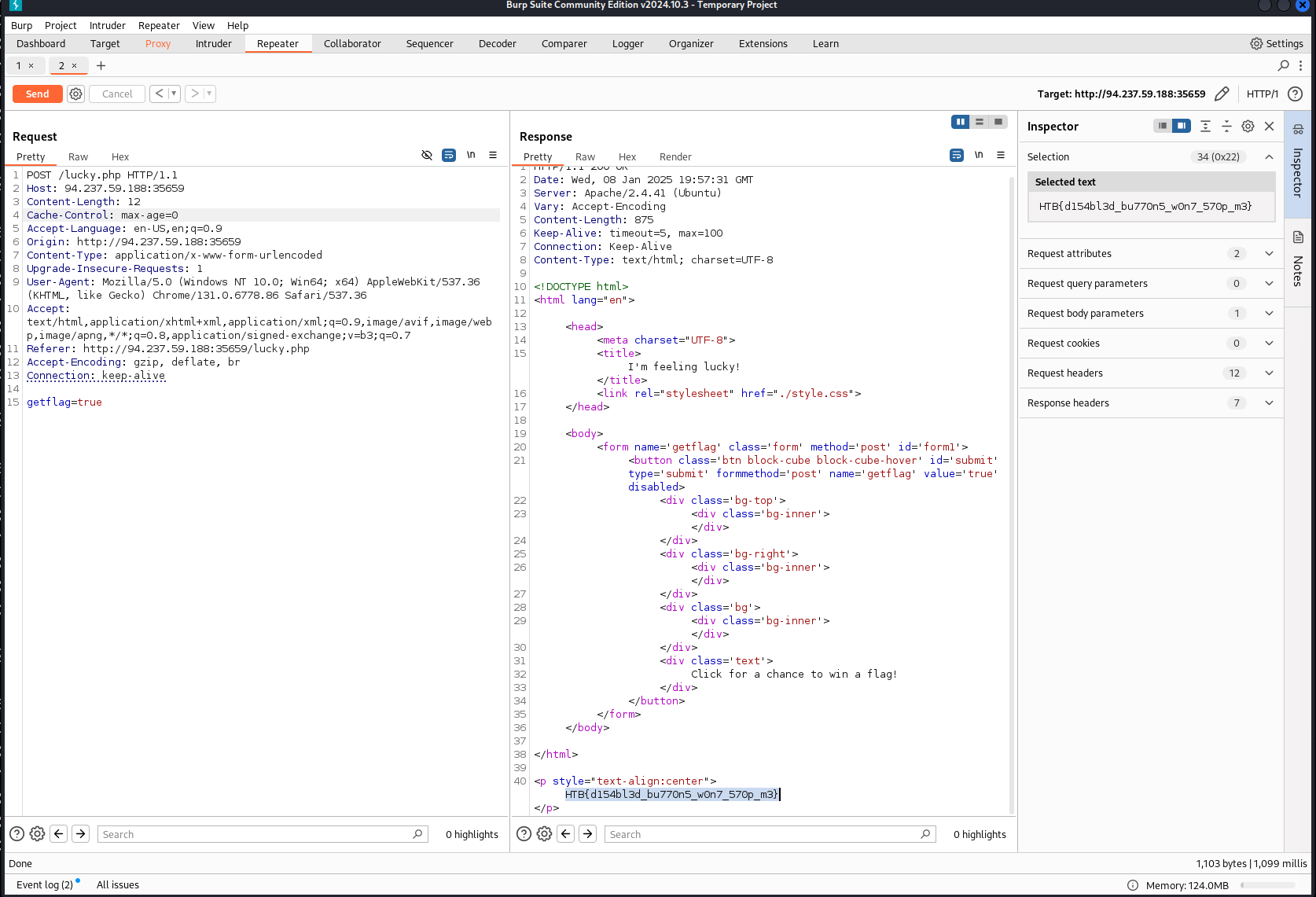Toggle word wrap icon in Response pane

(956, 155)
